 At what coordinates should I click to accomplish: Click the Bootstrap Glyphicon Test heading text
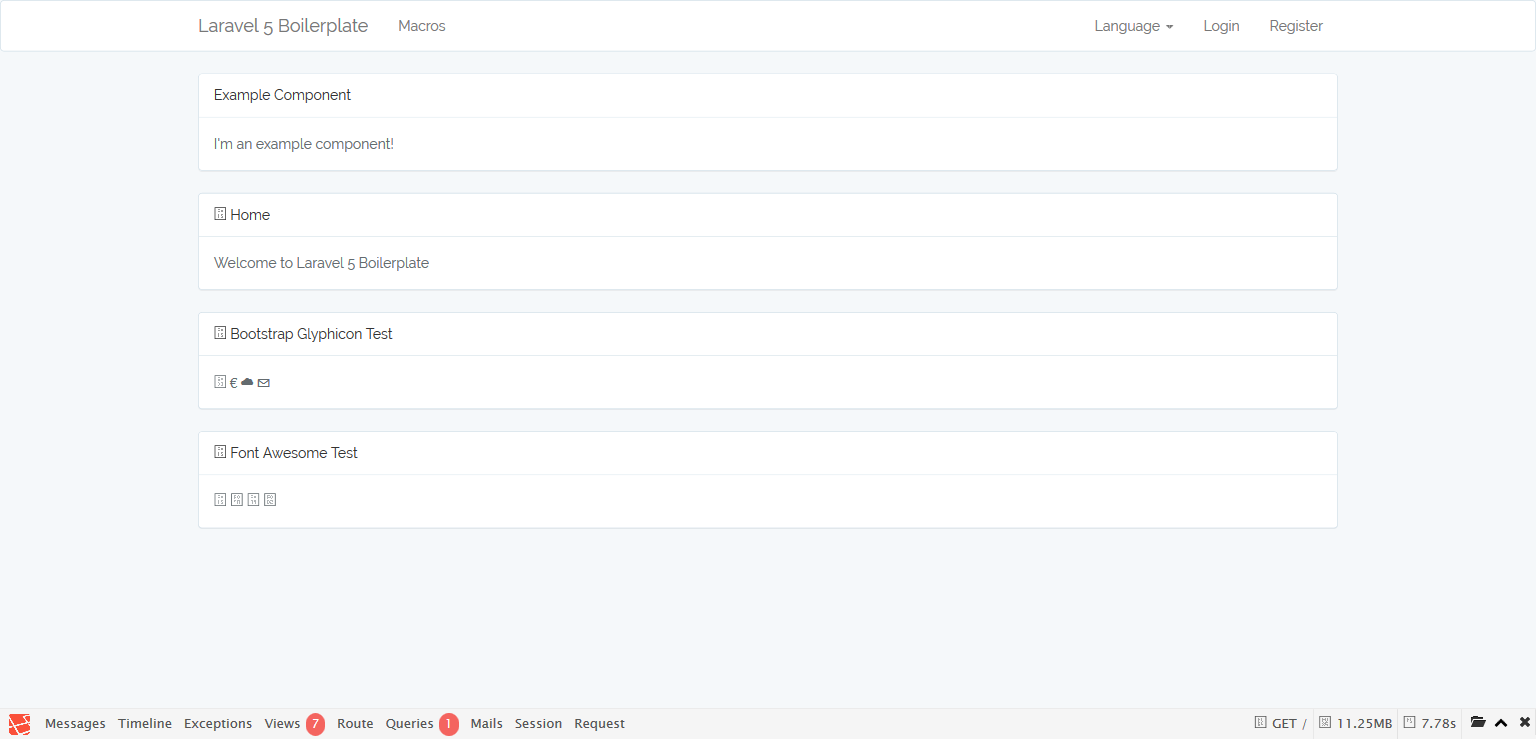pyautogui.click(x=311, y=334)
